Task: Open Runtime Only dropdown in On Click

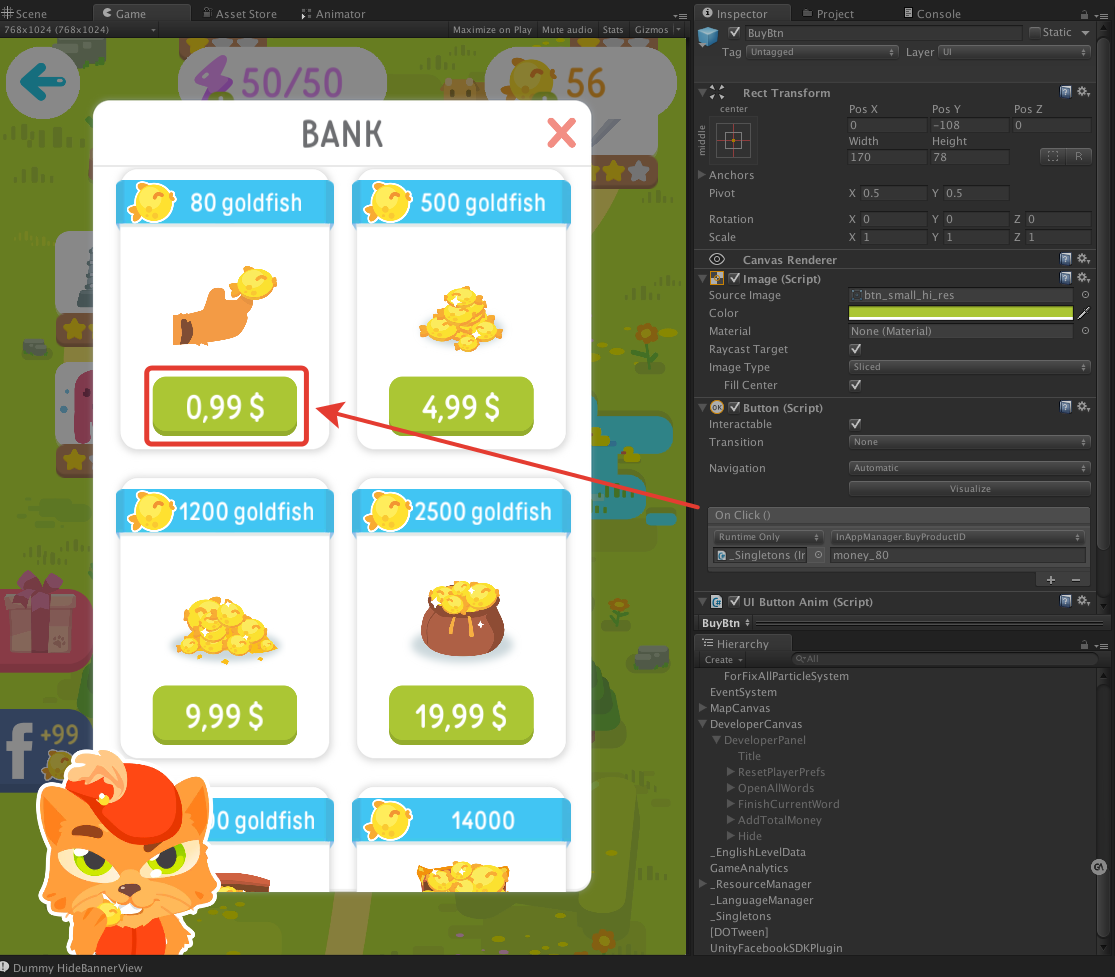Action: (x=768, y=537)
